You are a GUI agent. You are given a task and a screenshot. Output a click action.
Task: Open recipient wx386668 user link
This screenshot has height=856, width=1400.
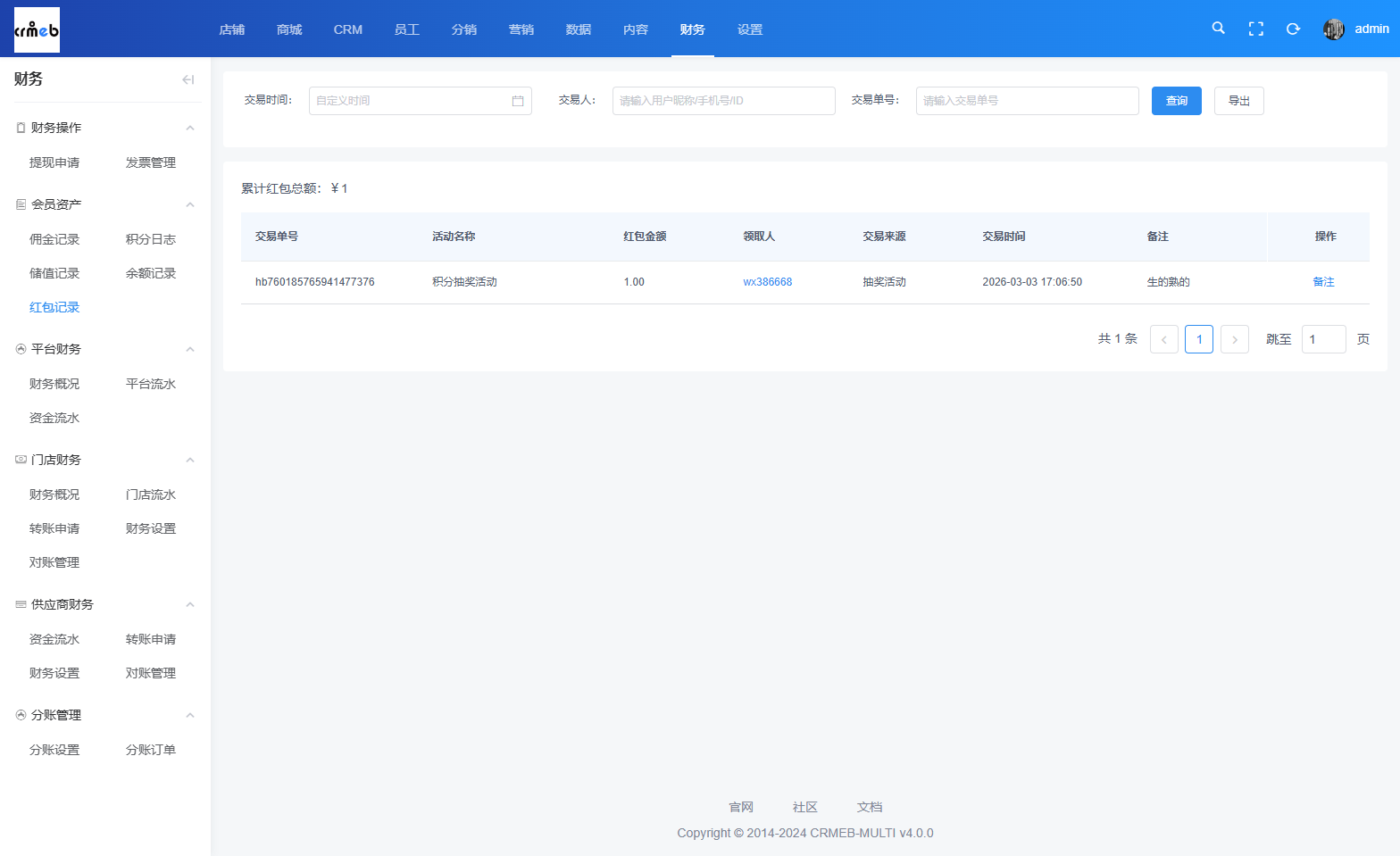(767, 282)
